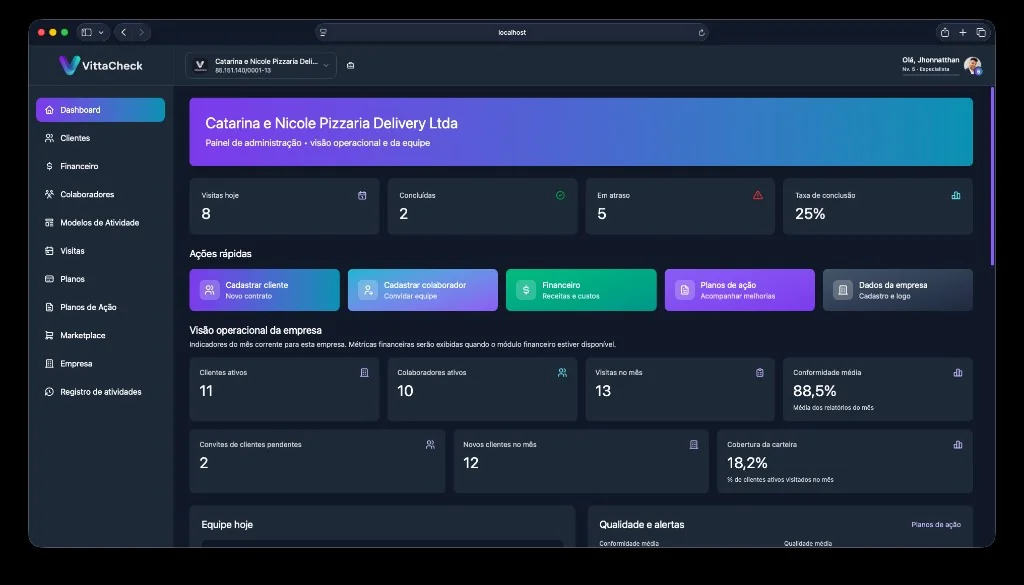Viewport: 1024px width, 585px height.
Task: Open Financeiro quick action card
Action: coord(581,290)
